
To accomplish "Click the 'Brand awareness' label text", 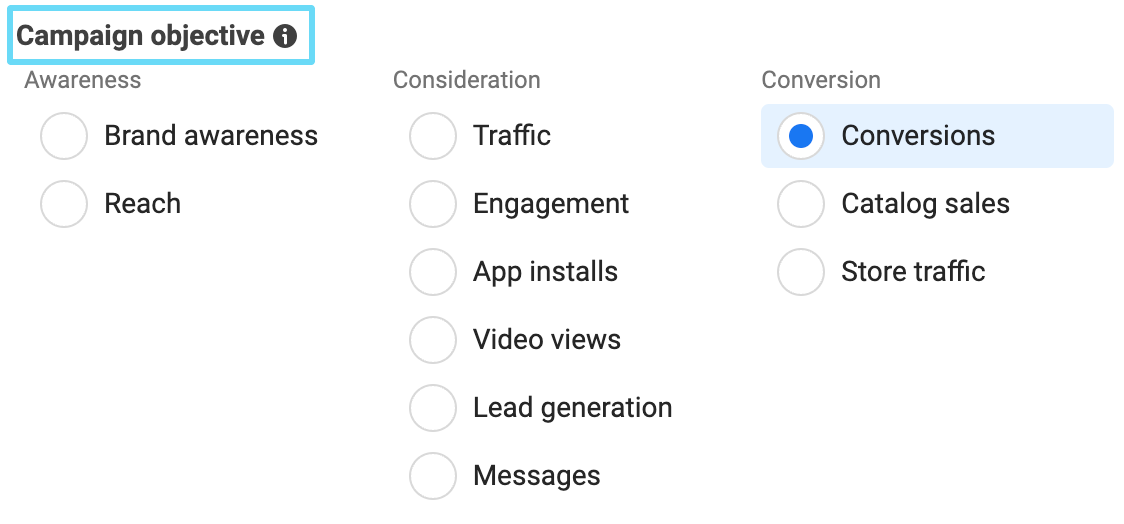I will coord(211,136).
